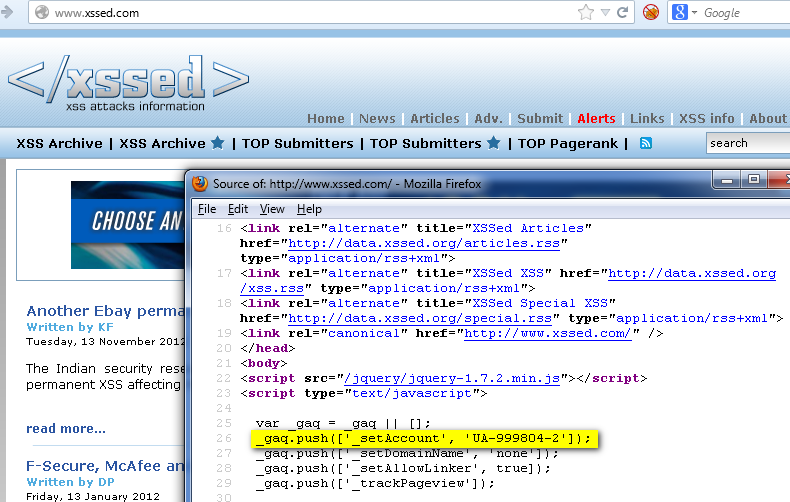Open the address bar history dropdown arrow
790x502 pixels.
pyautogui.click(x=605, y=12)
